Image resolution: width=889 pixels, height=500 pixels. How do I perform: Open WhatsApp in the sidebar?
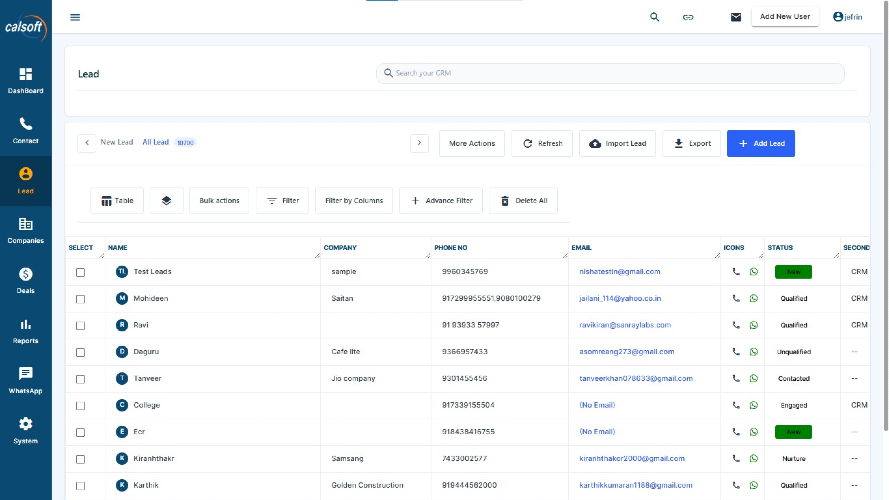(x=26, y=380)
